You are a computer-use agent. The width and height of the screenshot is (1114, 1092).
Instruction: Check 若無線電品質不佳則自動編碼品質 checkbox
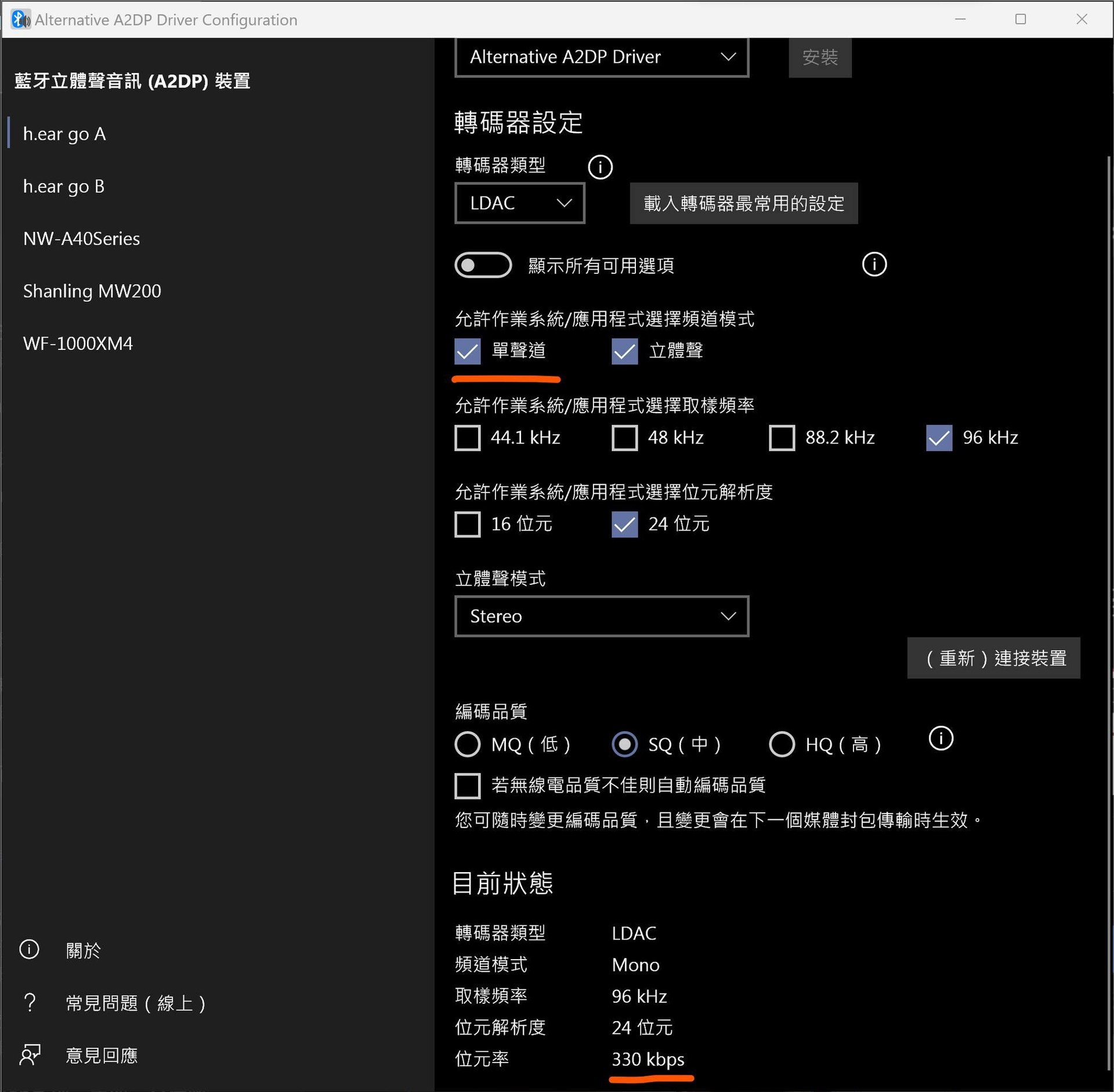tap(467, 786)
